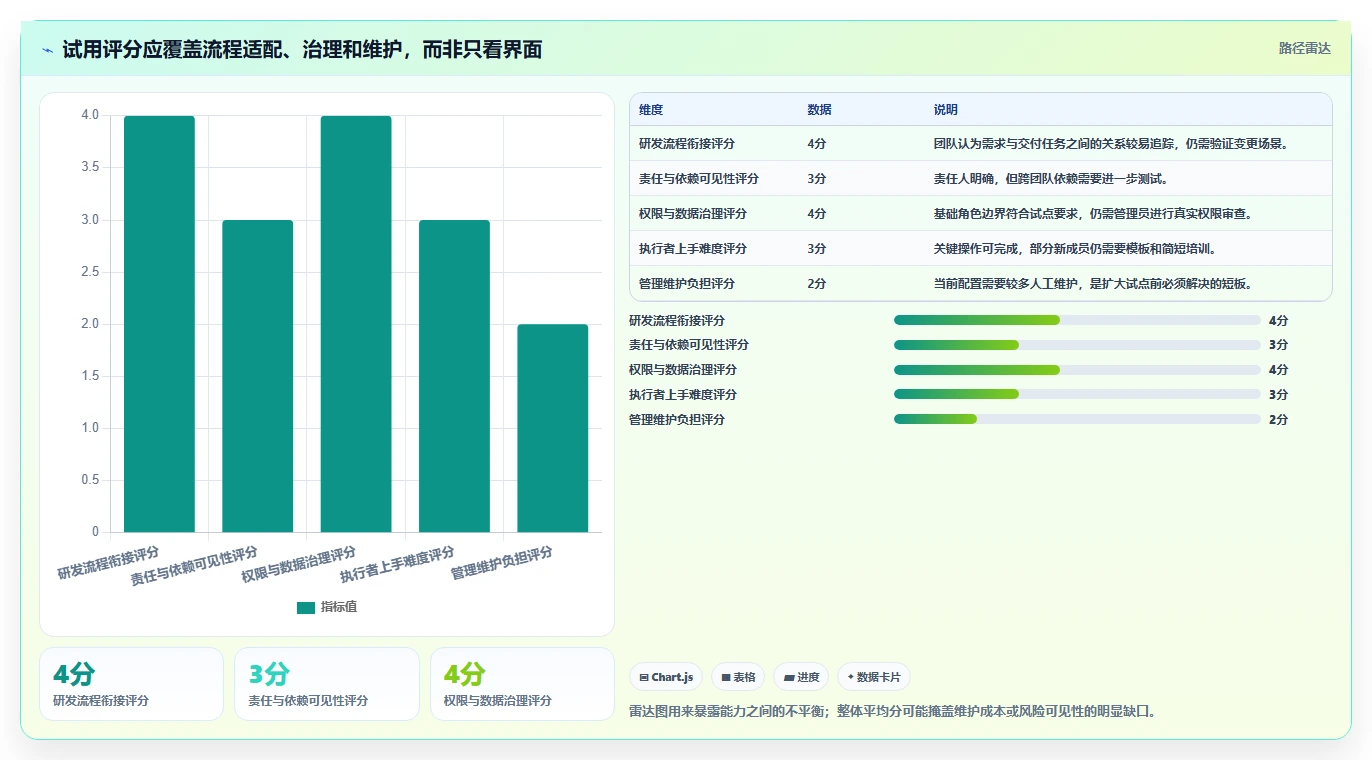Click 研发流程衔接评分 table row cell

687,144
